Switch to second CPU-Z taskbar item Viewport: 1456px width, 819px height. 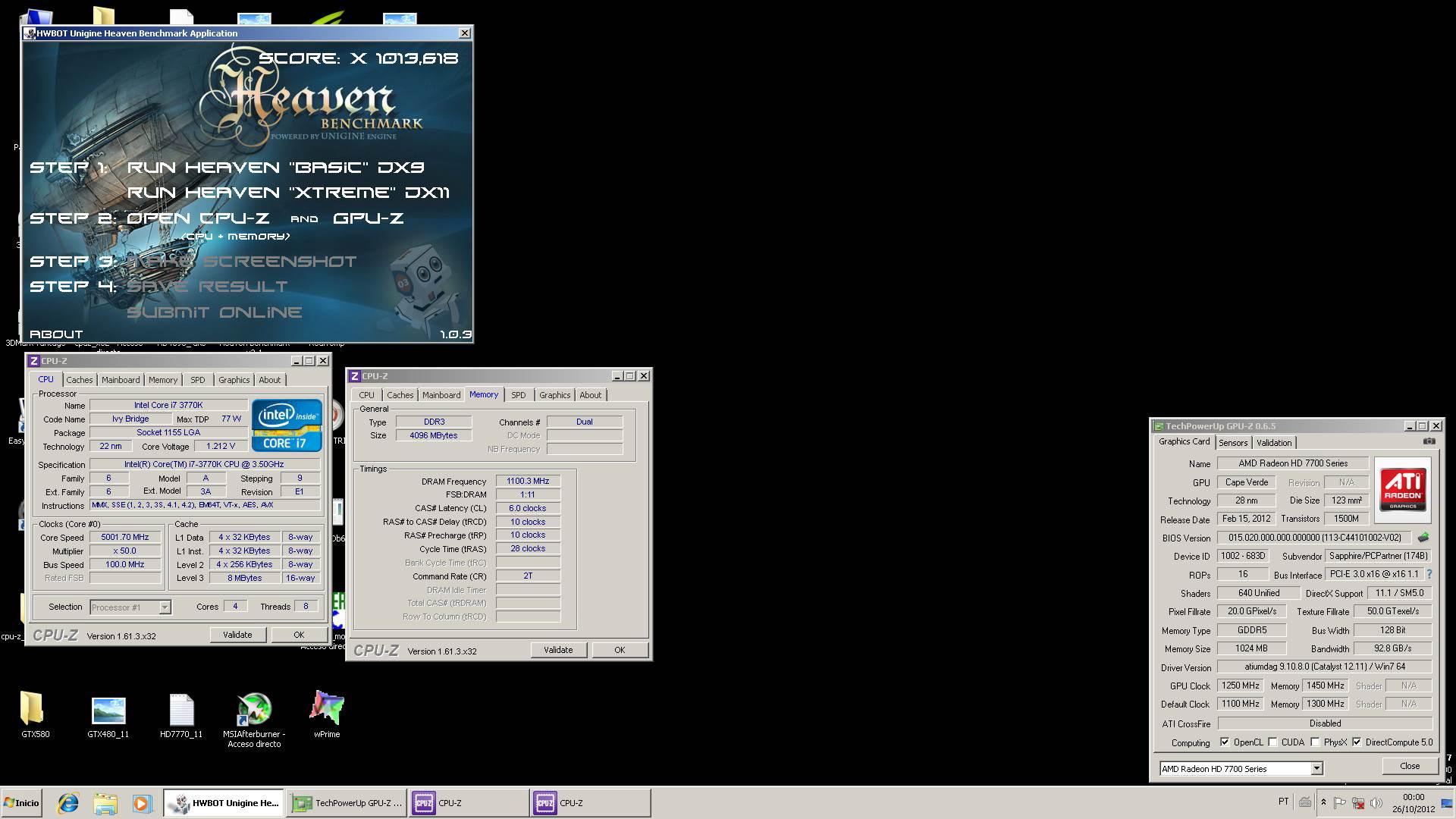click(591, 803)
